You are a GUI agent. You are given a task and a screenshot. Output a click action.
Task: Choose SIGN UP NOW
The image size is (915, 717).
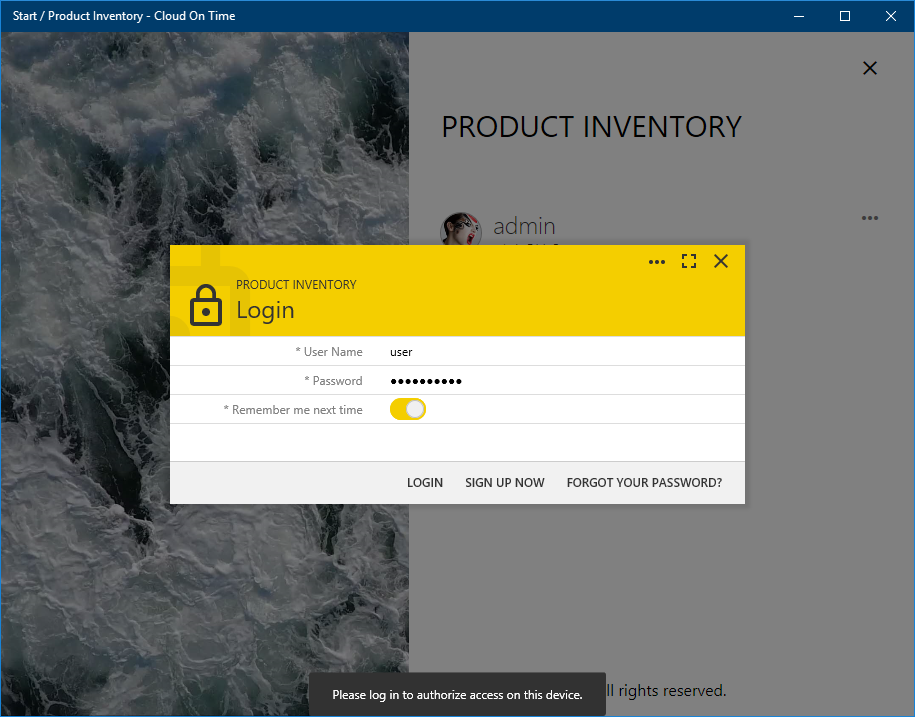[x=505, y=483]
